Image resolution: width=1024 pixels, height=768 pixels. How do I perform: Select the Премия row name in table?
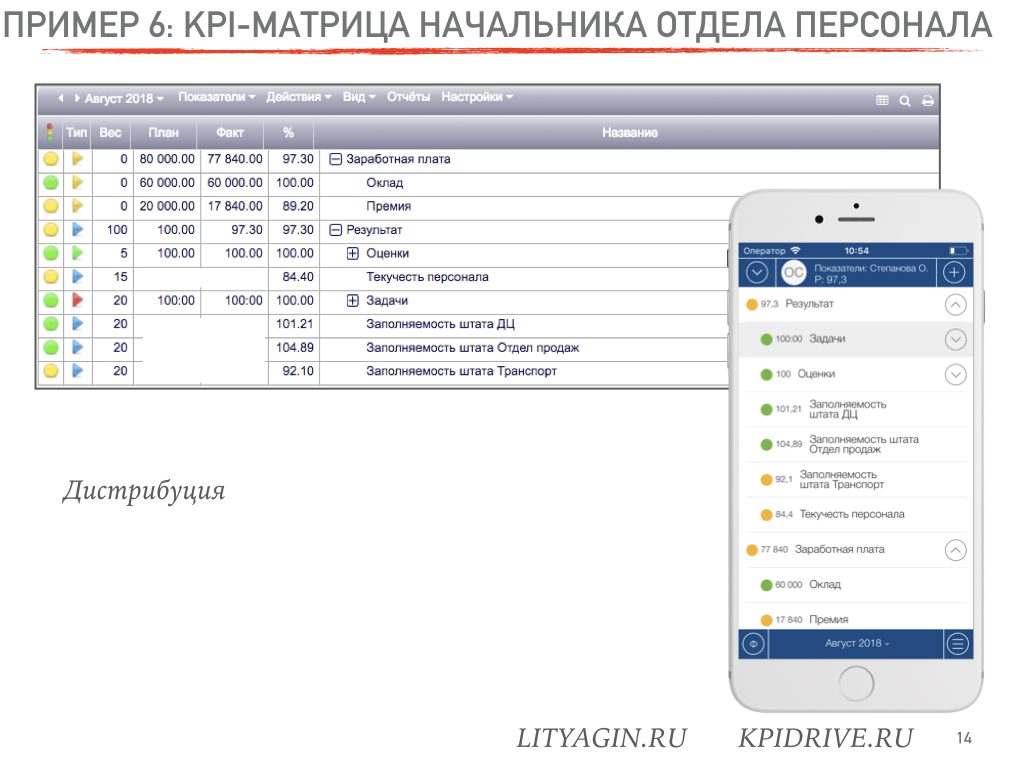point(389,206)
